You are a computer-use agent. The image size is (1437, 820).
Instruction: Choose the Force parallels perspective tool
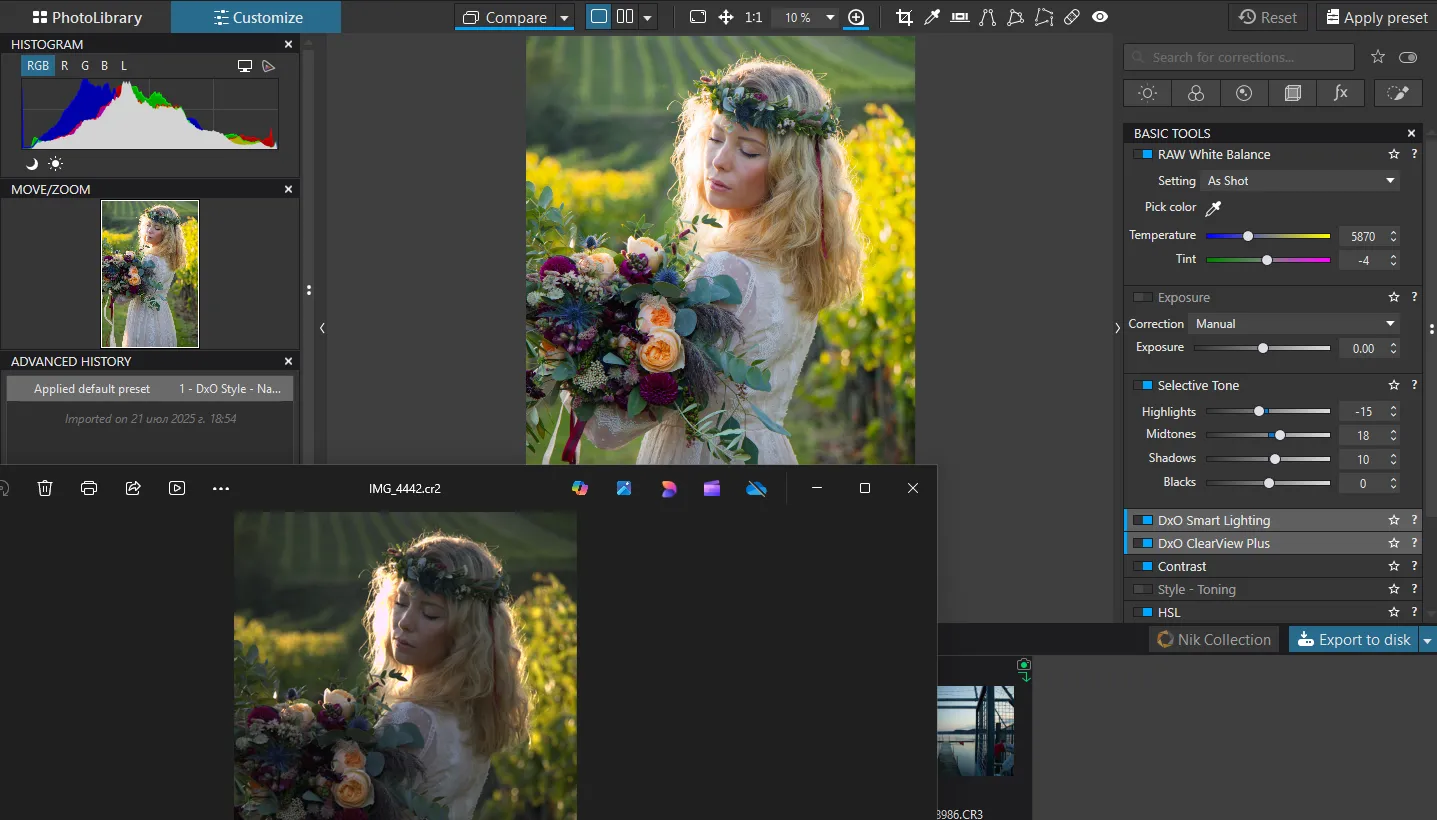(988, 17)
